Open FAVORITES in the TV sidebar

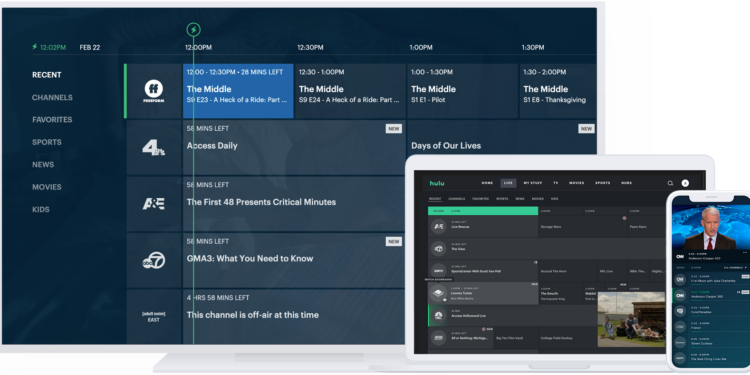pyautogui.click(x=52, y=120)
